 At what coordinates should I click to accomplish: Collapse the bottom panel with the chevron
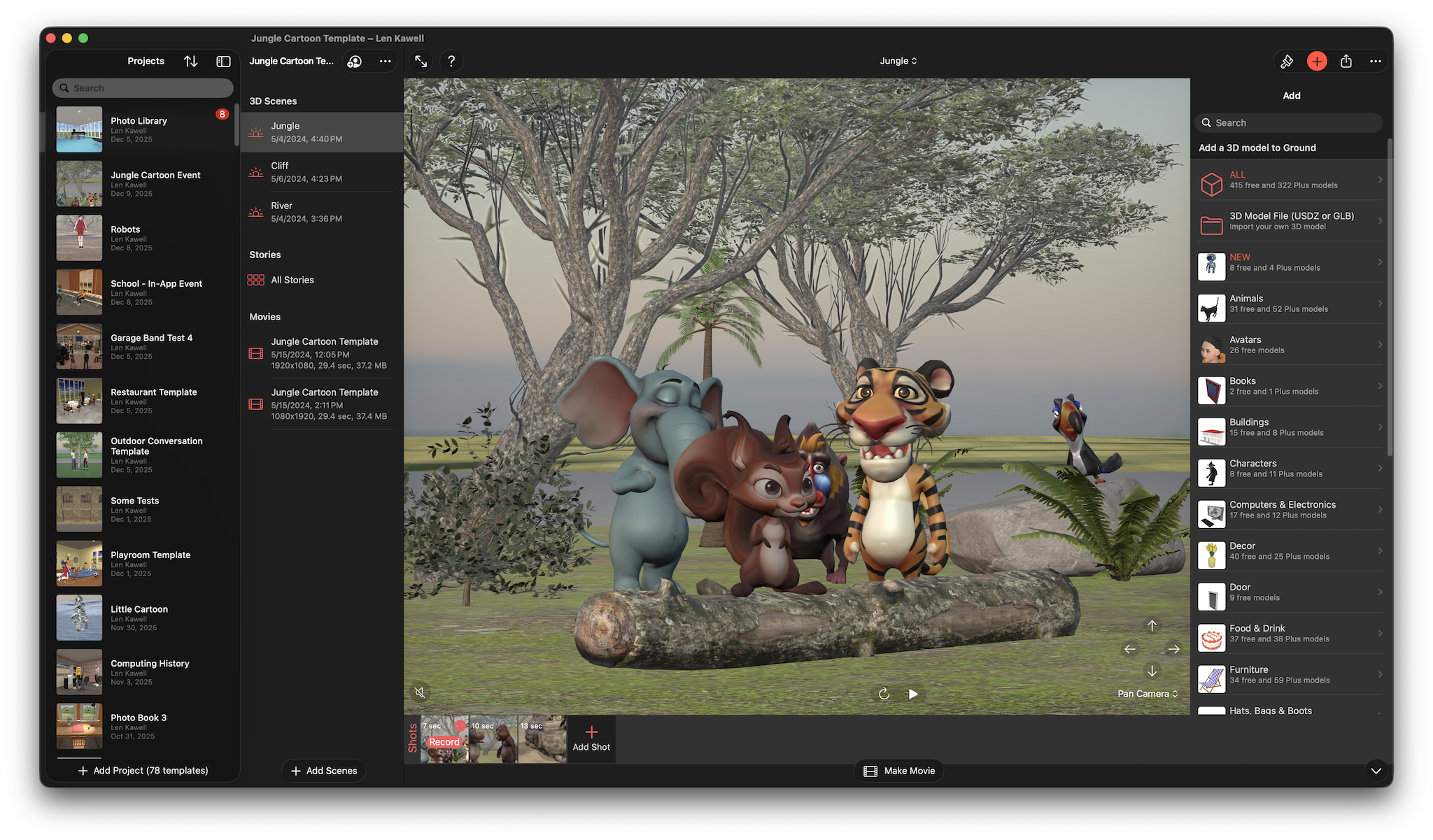coord(1376,771)
